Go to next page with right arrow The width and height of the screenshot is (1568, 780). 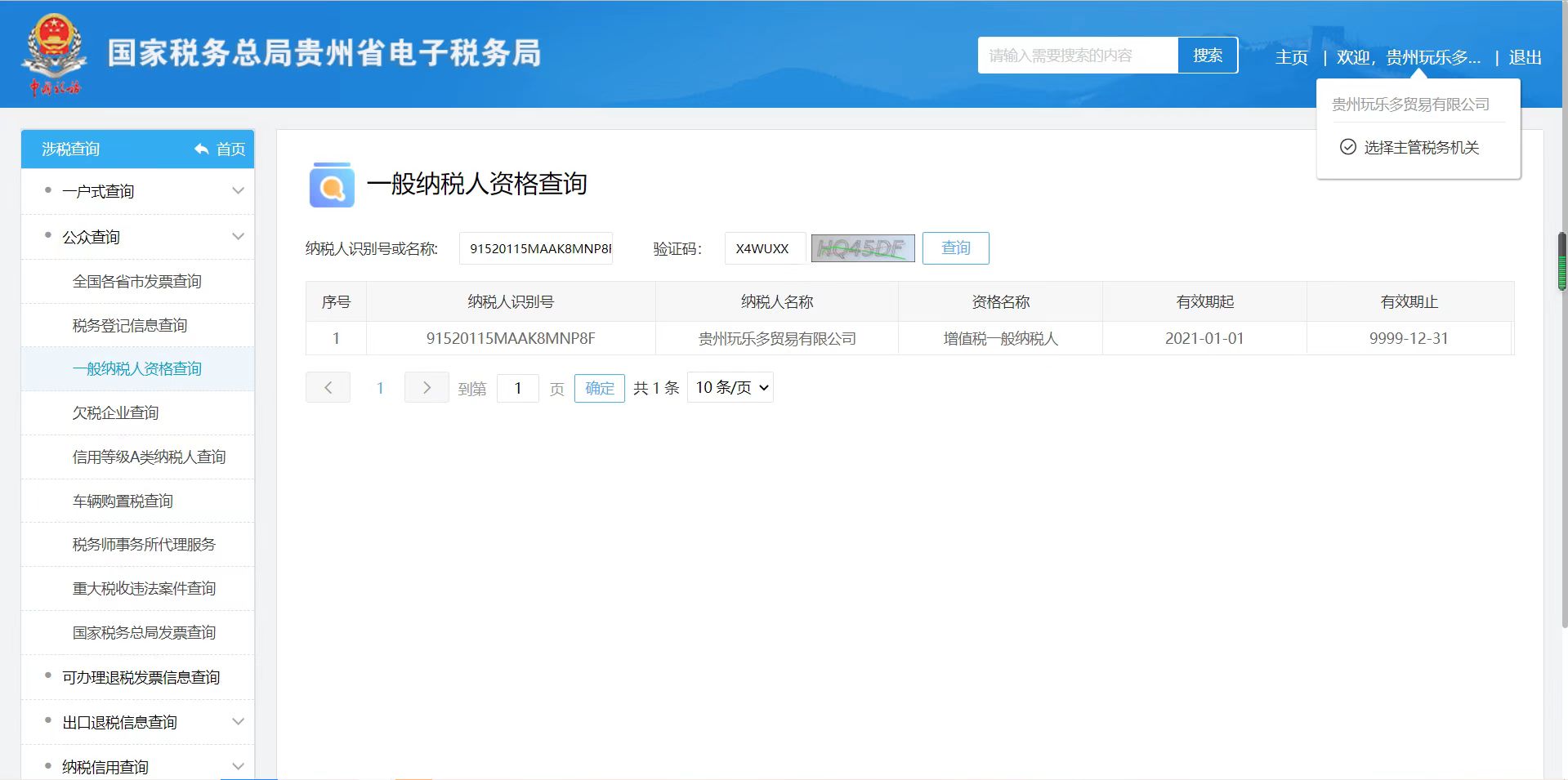[426, 388]
